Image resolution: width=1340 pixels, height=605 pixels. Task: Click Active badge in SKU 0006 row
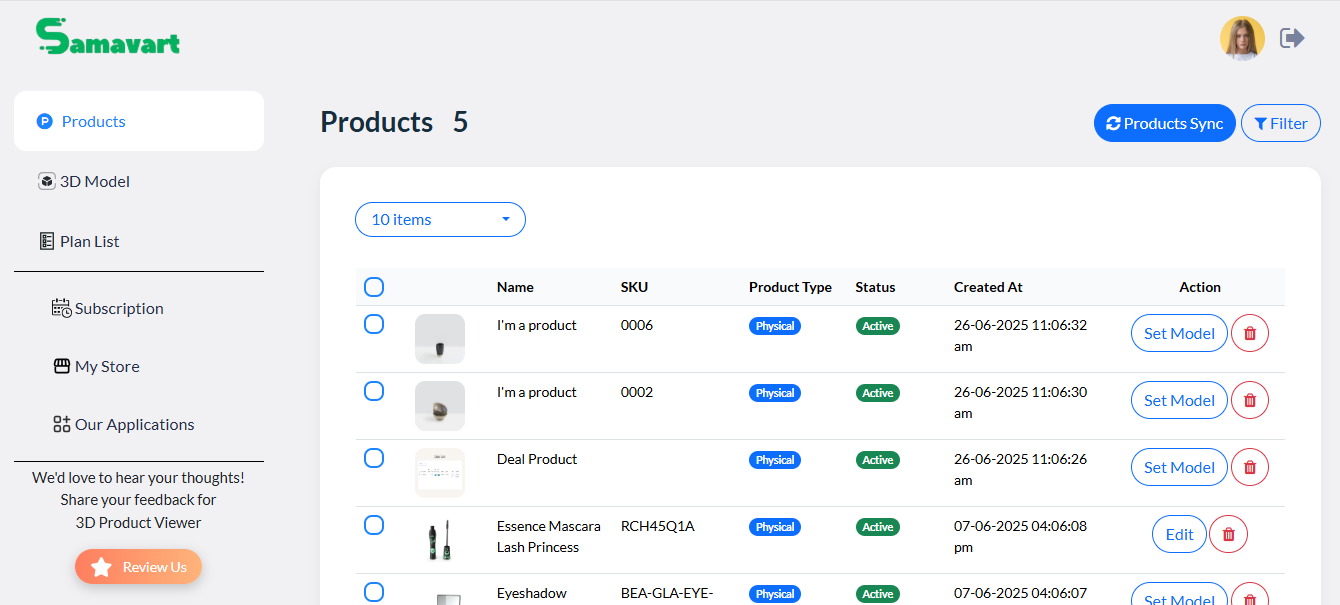click(878, 326)
